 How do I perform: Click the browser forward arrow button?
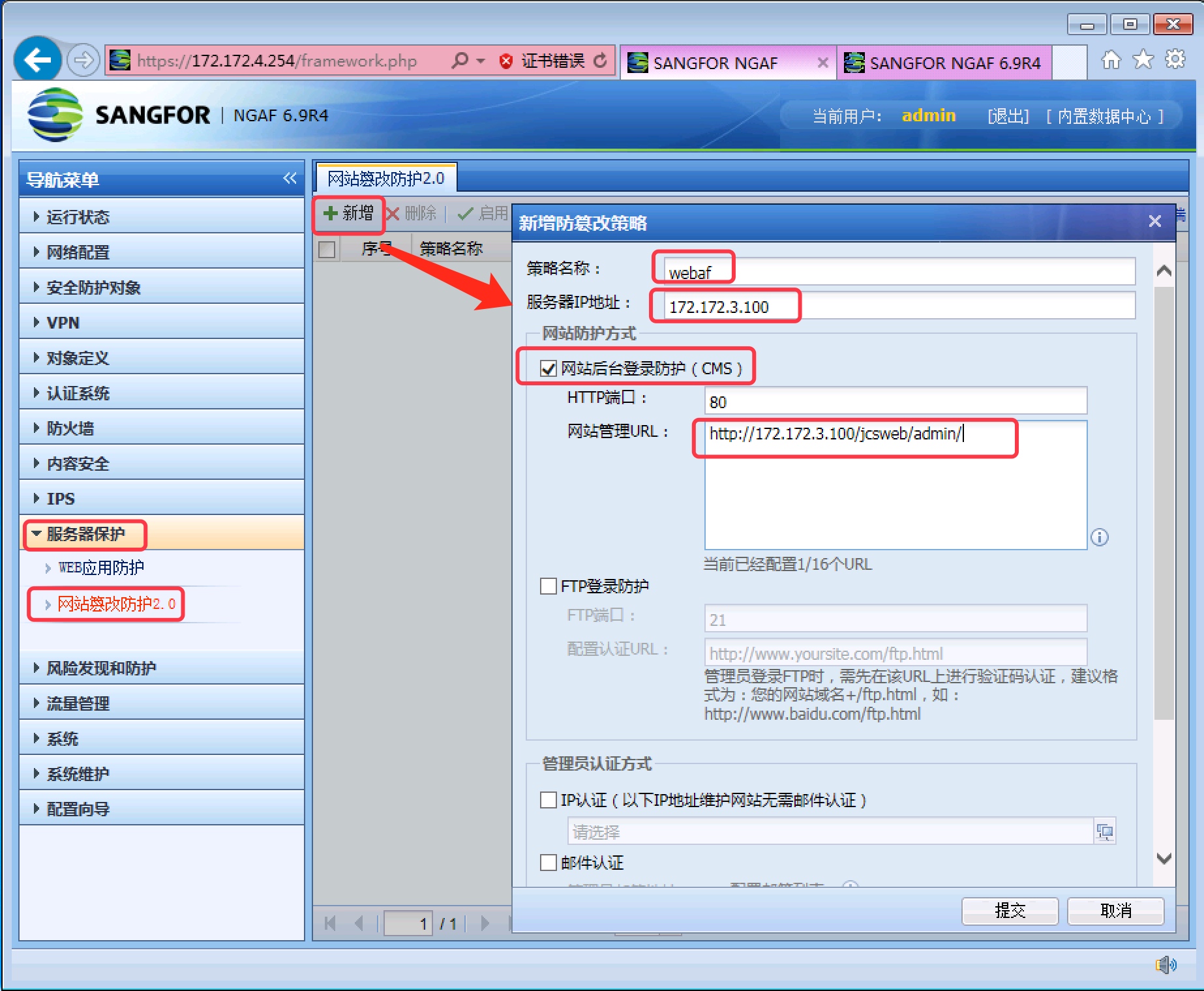coord(83,61)
